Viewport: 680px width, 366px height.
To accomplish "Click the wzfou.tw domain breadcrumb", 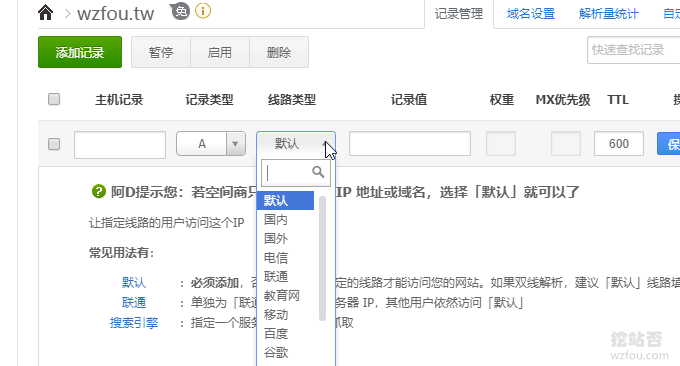I will point(115,13).
